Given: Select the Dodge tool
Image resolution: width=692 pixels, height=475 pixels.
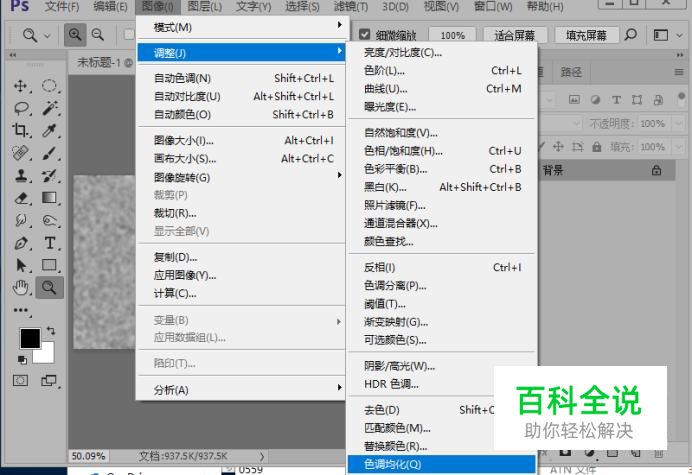Looking at the screenshot, I should [x=49, y=220].
